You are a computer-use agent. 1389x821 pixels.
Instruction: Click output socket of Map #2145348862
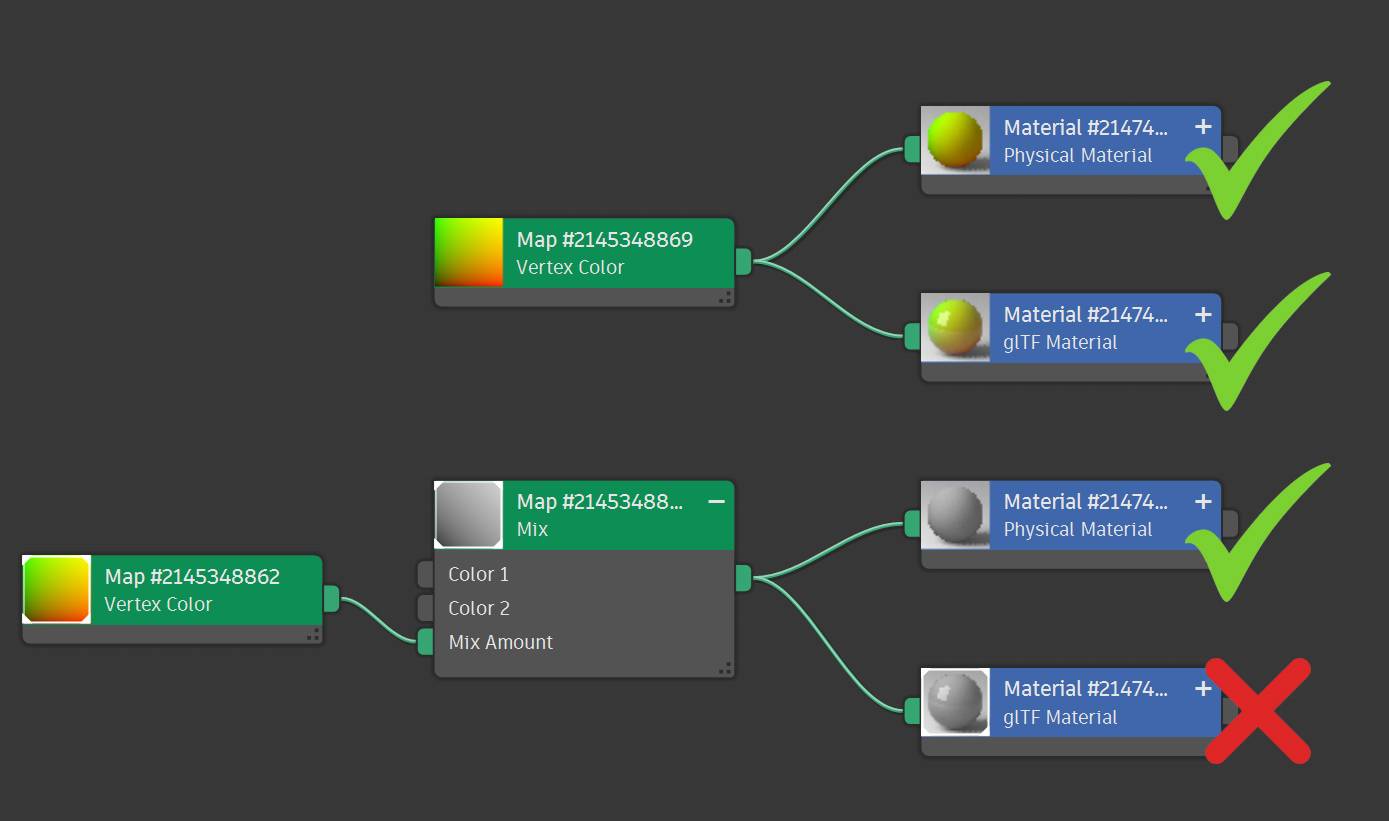pos(331,599)
